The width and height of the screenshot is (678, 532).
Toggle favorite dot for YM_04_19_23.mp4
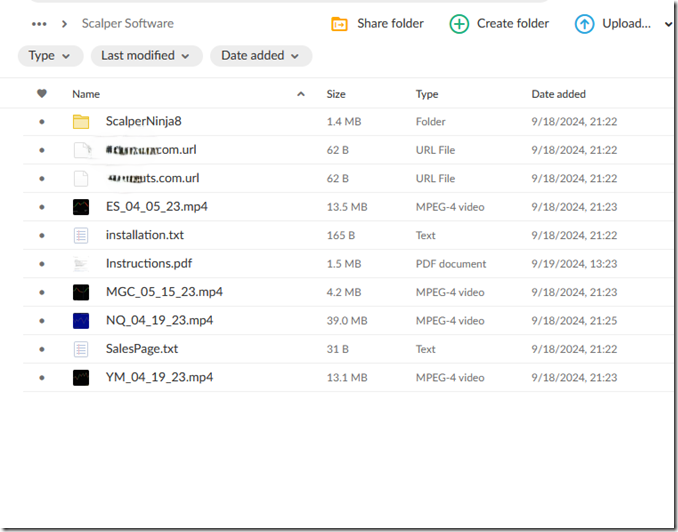pos(42,378)
